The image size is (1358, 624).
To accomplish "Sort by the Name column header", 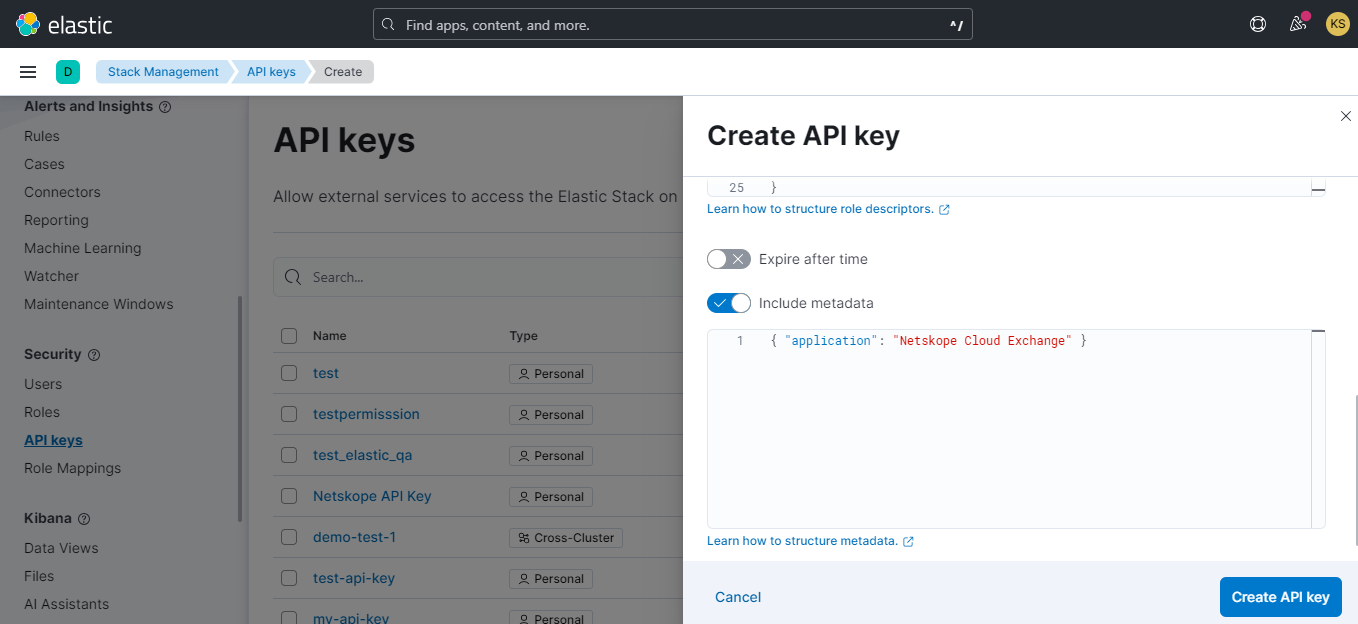I will tap(329, 336).
